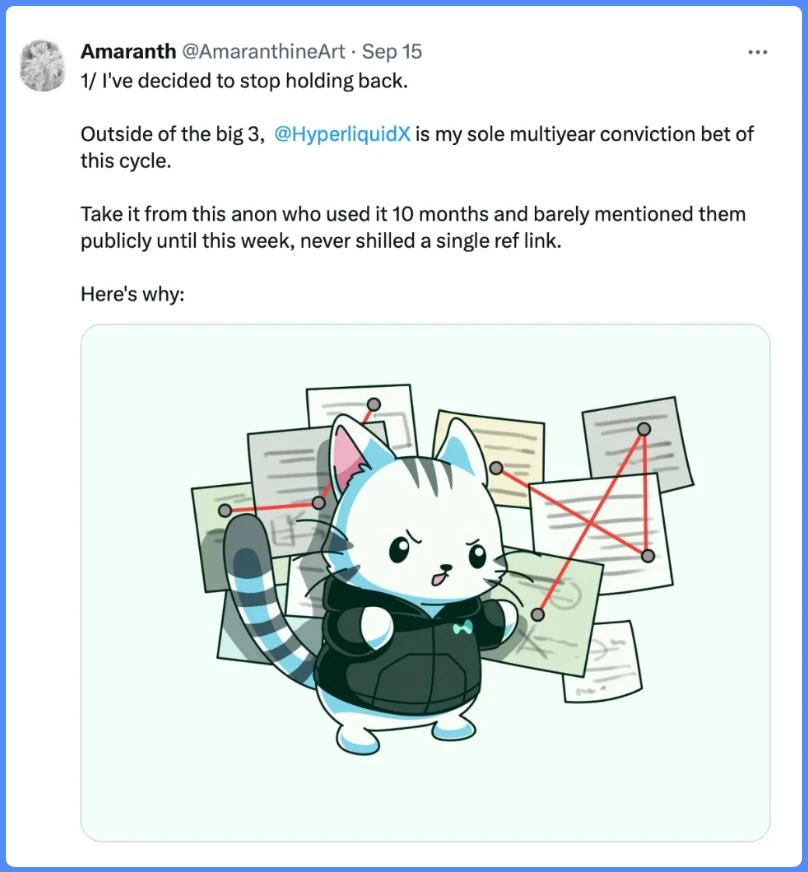Open the @HyperliquidX mention
Image resolution: width=808 pixels, height=872 pixels.
[342, 134]
